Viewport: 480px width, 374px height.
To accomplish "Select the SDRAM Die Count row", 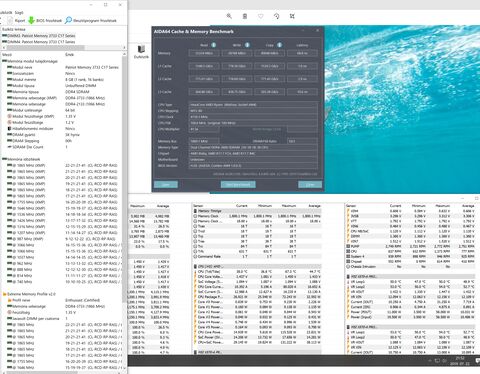I will pos(63,147).
